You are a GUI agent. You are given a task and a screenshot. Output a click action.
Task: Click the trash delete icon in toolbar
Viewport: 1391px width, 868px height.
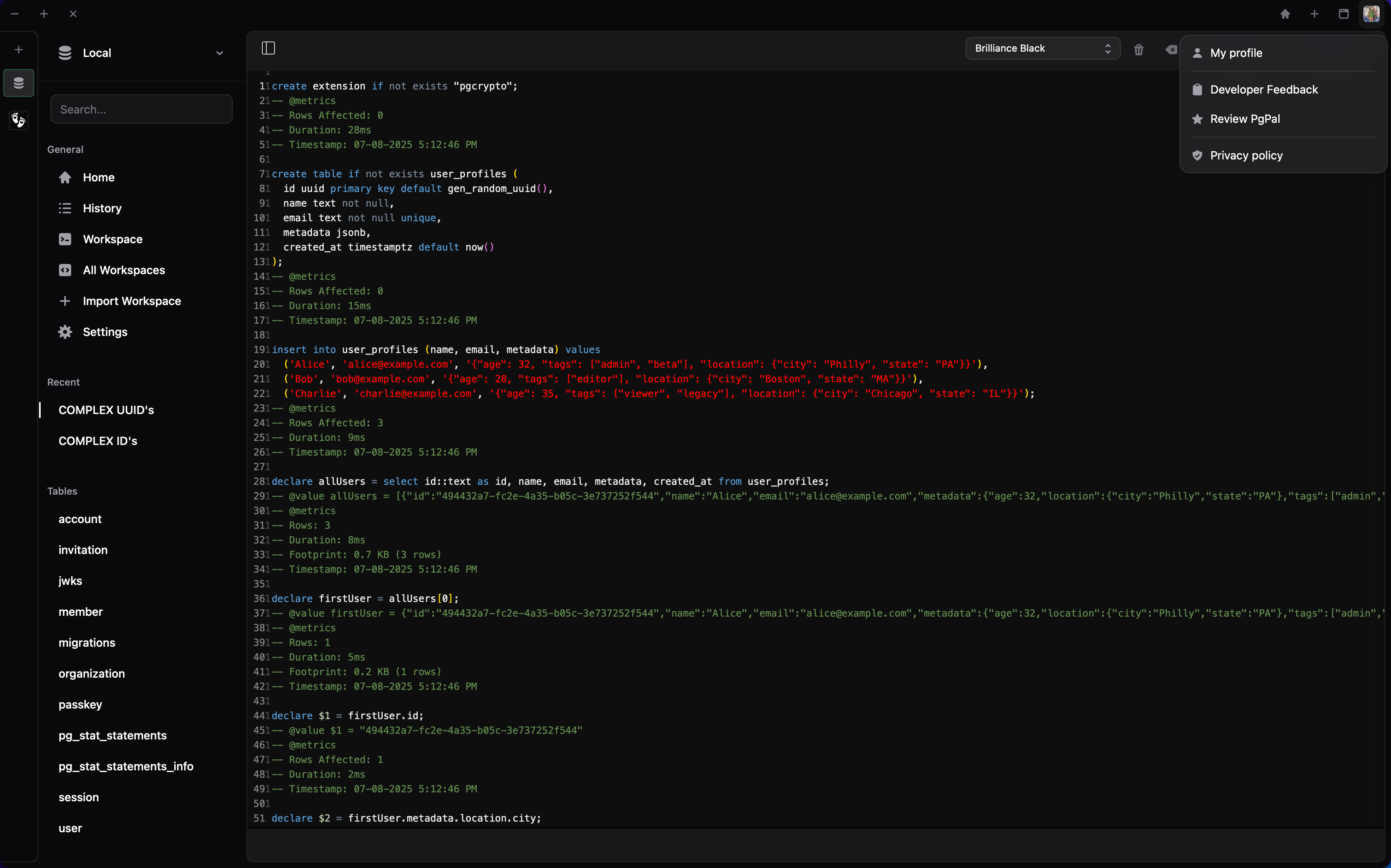coord(1138,49)
